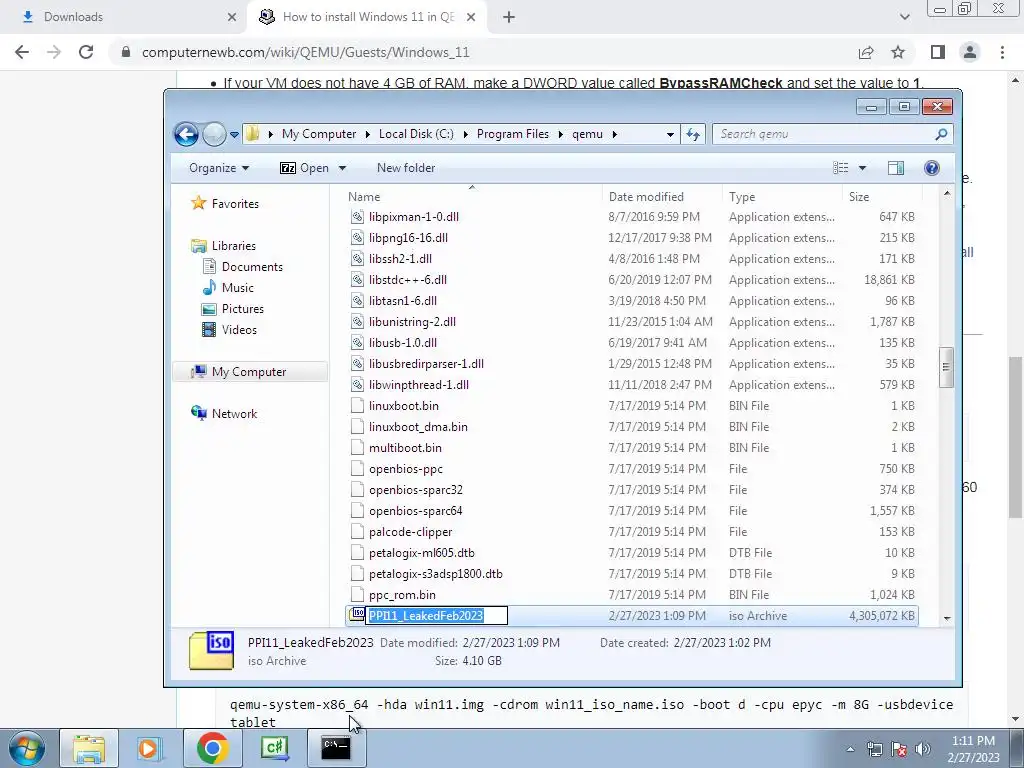Click Open with 7z button
Viewport: 1024px width, 768px height.
coord(304,168)
